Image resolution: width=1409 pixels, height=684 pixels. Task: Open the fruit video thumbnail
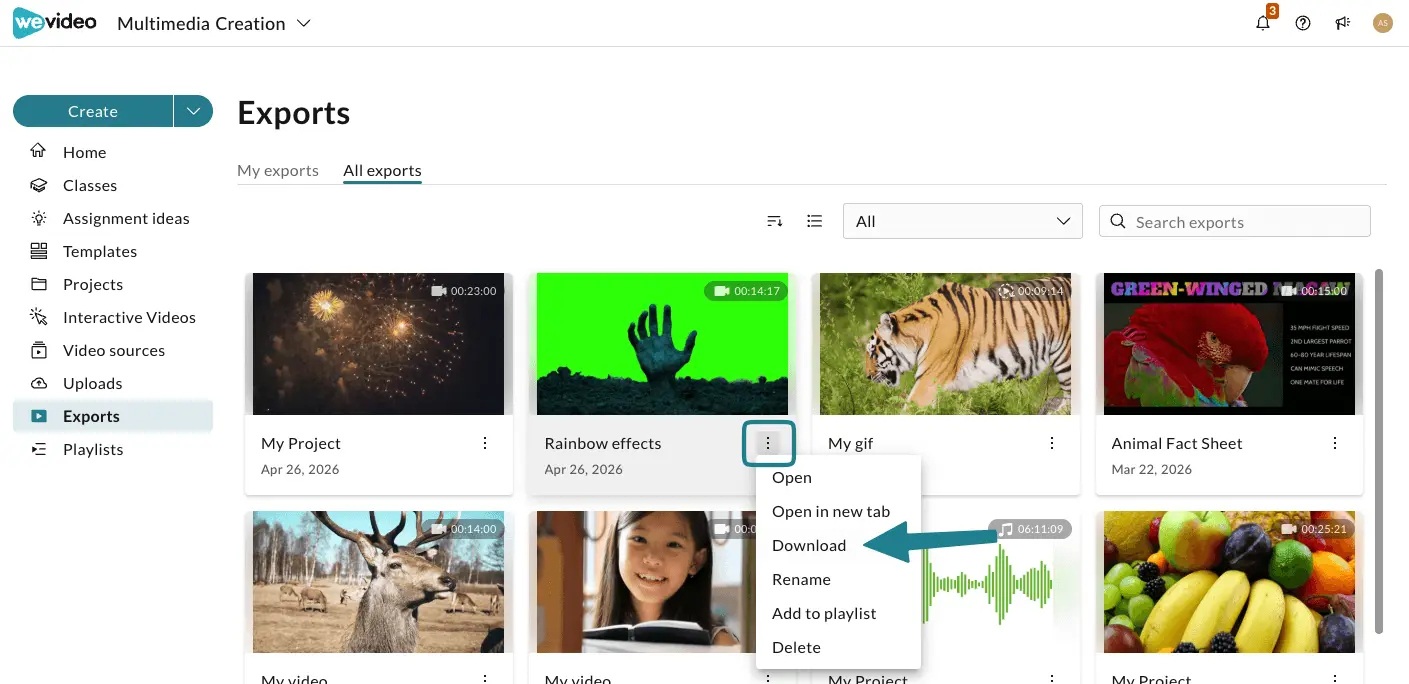1229,582
